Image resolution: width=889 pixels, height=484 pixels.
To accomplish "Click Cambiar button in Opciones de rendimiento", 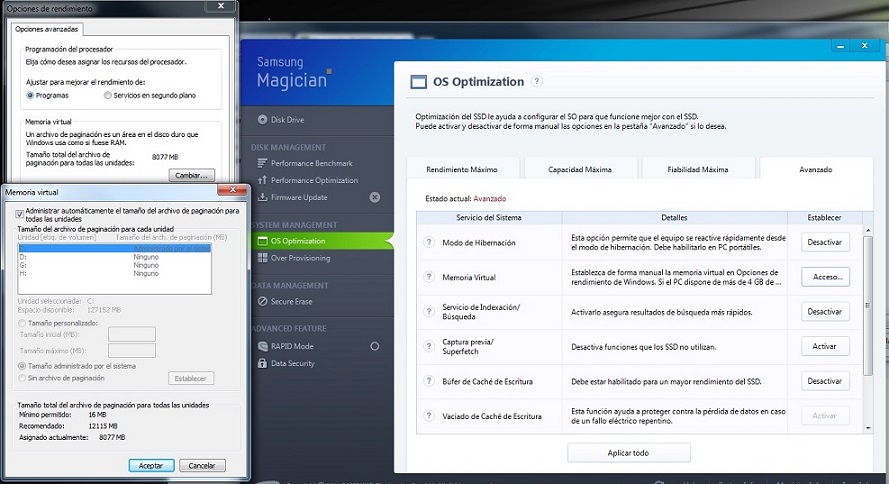I will coord(192,175).
